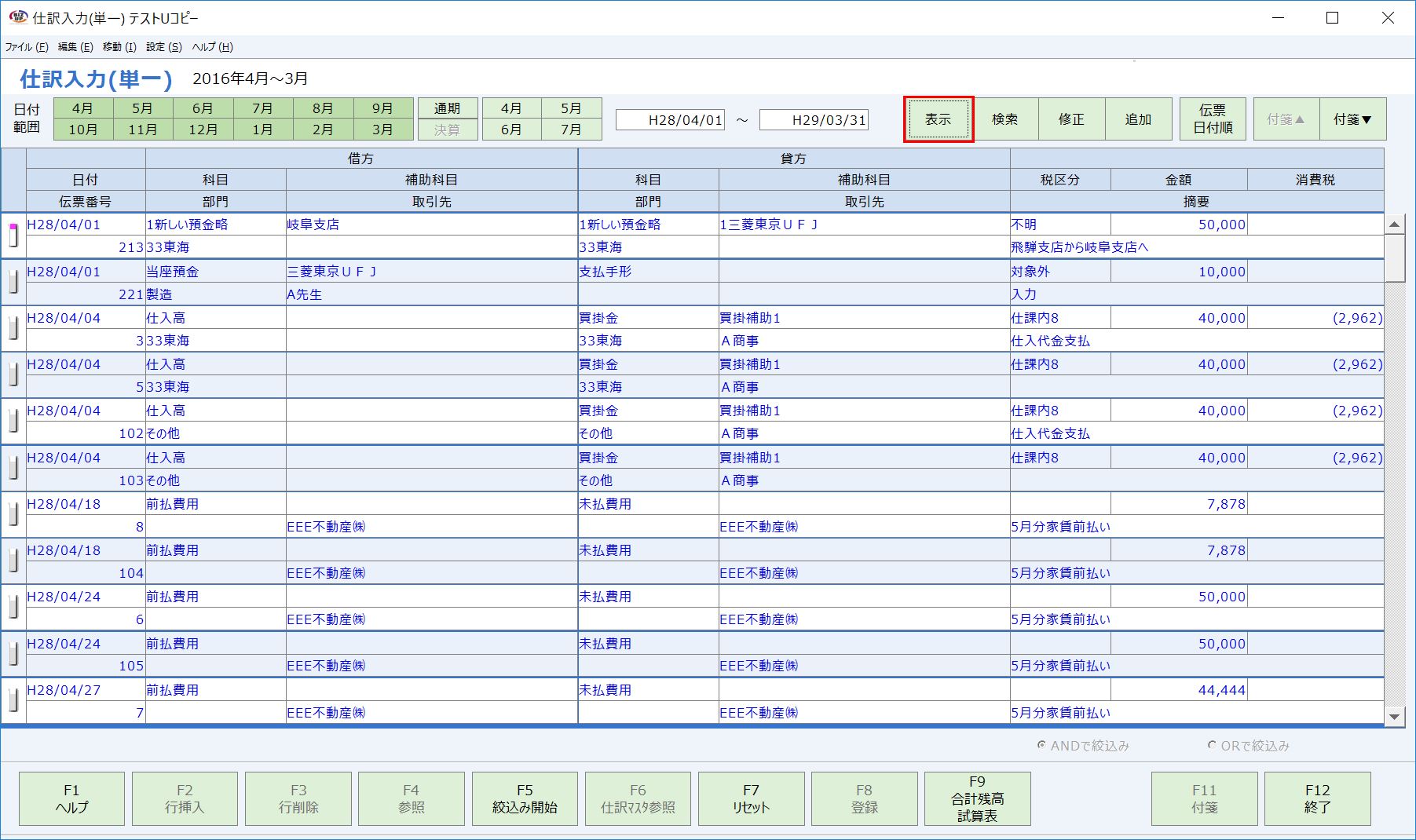Click inside the H28/04/01 start date field

coord(671,120)
